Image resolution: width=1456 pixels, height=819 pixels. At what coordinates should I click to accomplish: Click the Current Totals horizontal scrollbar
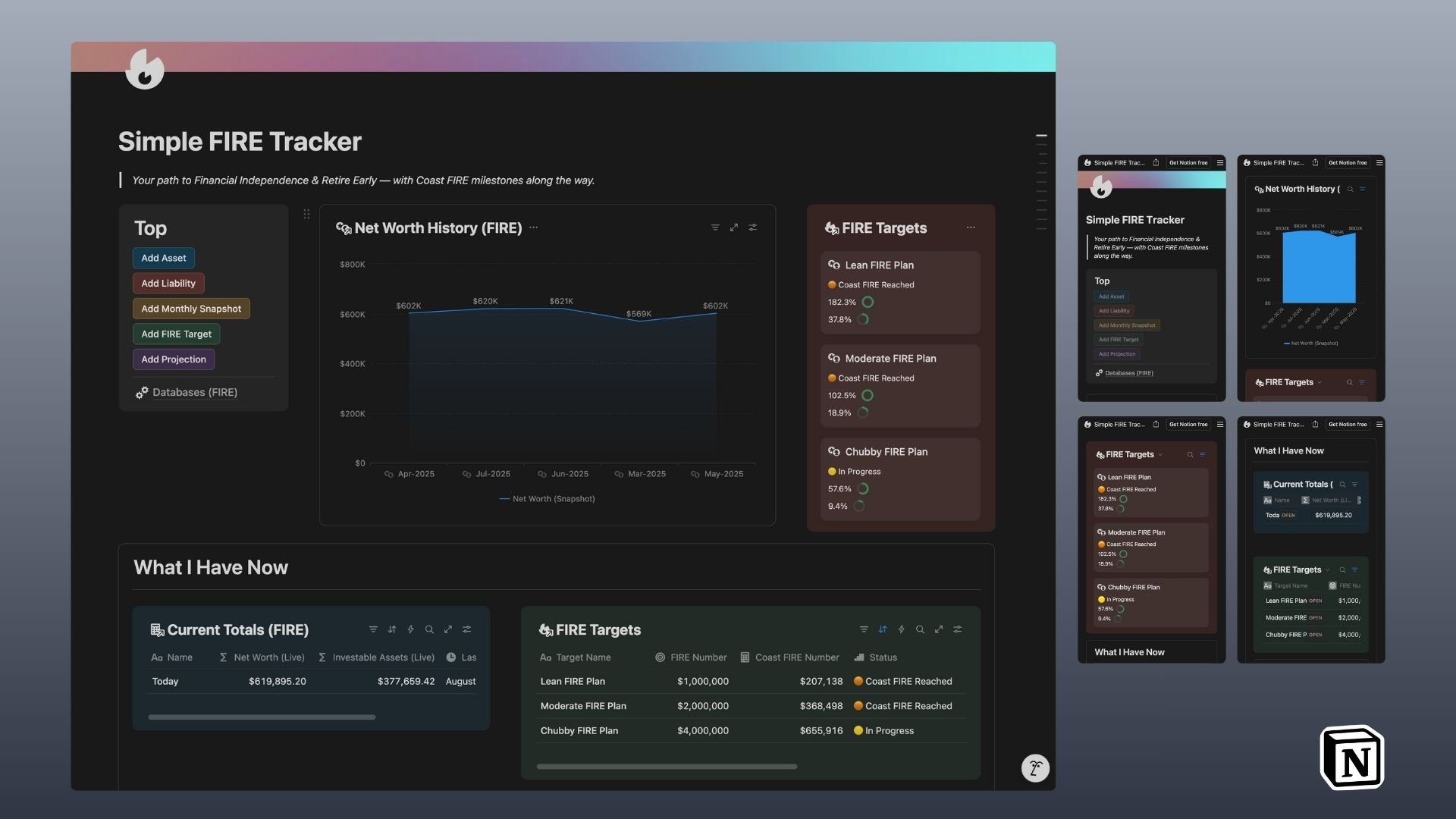[262, 717]
